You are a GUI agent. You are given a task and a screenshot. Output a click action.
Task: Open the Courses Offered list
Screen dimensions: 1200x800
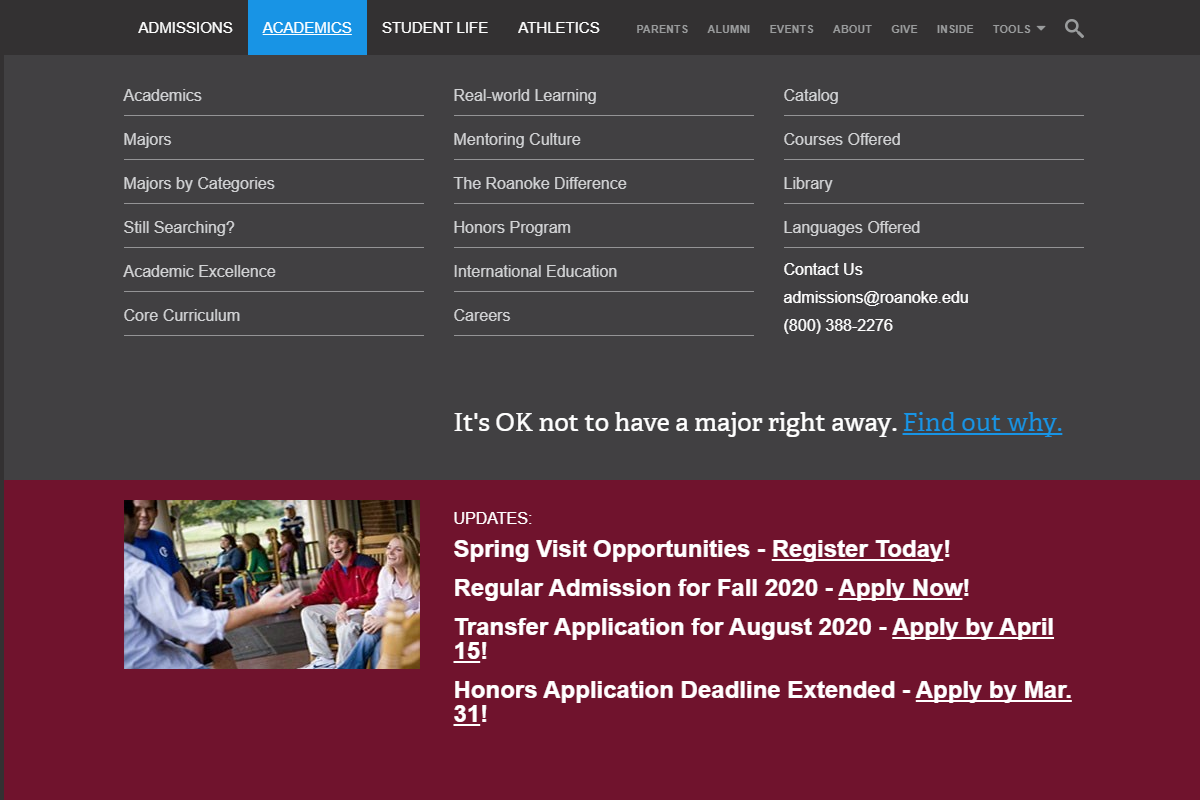[x=842, y=139]
